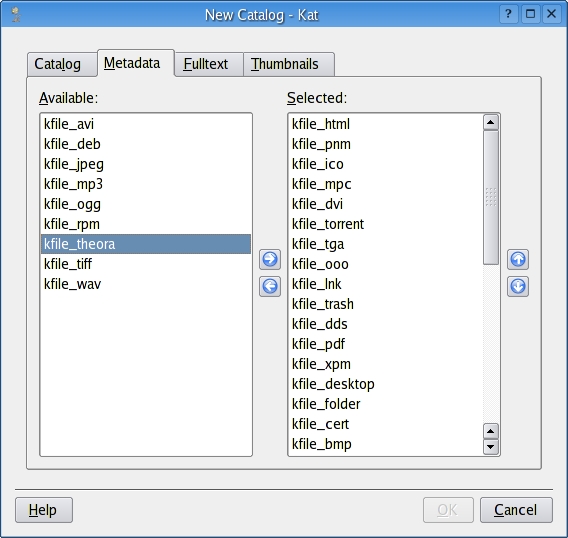
Task: Click scrollbar up arrow at top of Selected list
Action: (x=491, y=122)
